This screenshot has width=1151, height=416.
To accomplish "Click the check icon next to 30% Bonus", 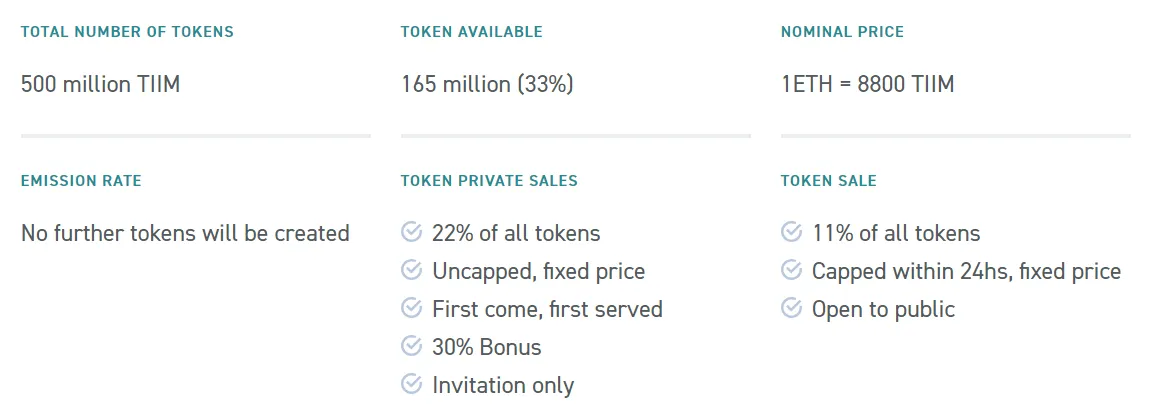I will 411,346.
